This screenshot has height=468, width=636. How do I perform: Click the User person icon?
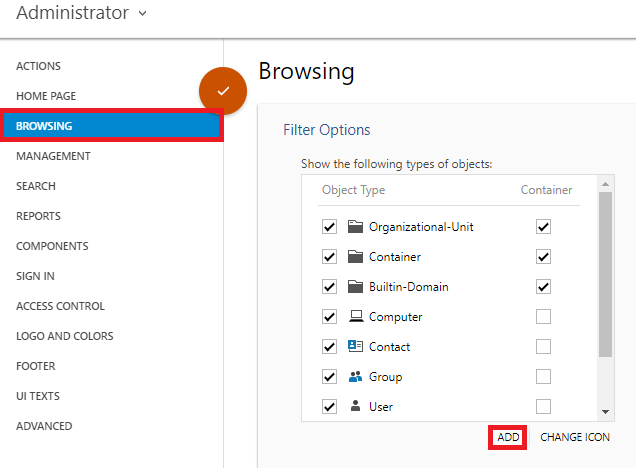tap(355, 406)
